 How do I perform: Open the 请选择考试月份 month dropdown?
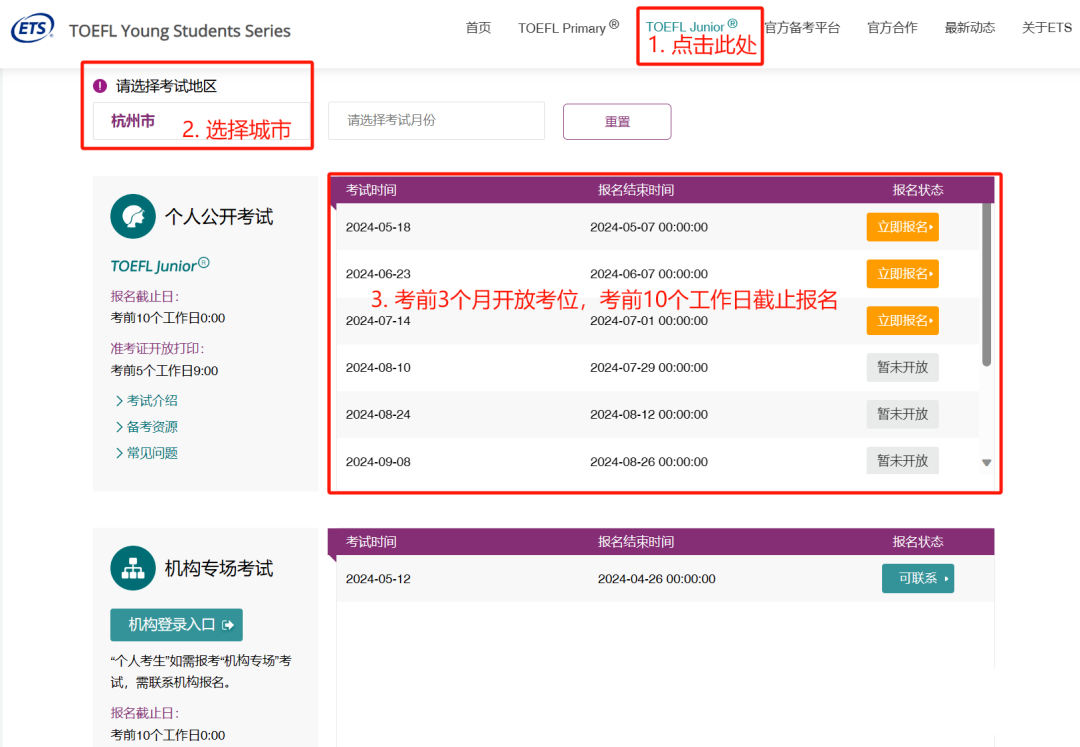click(x=436, y=120)
